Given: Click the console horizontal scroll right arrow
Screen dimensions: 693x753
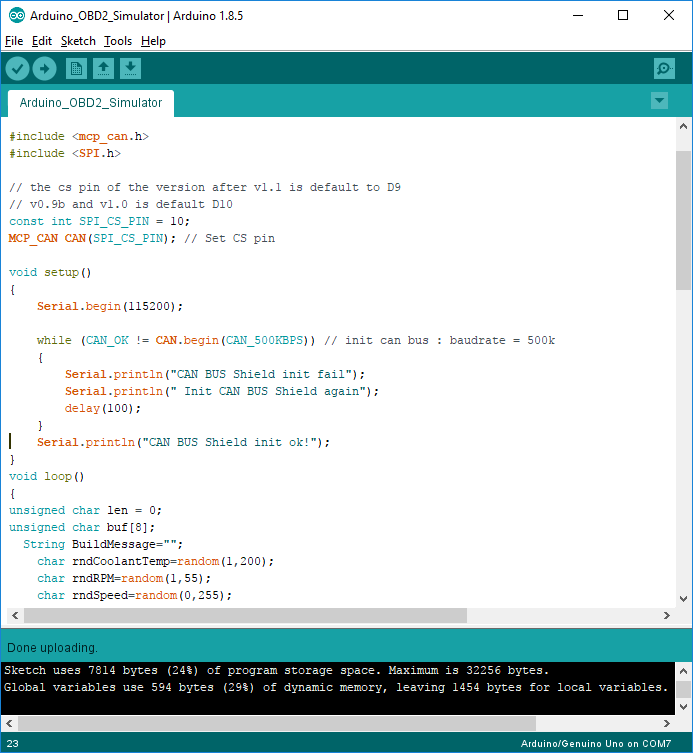Looking at the screenshot, I should coord(667,723).
